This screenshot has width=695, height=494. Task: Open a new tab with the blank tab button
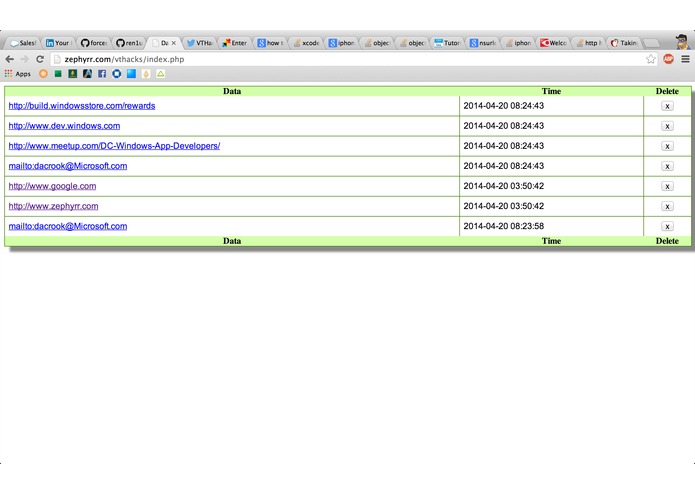652,43
